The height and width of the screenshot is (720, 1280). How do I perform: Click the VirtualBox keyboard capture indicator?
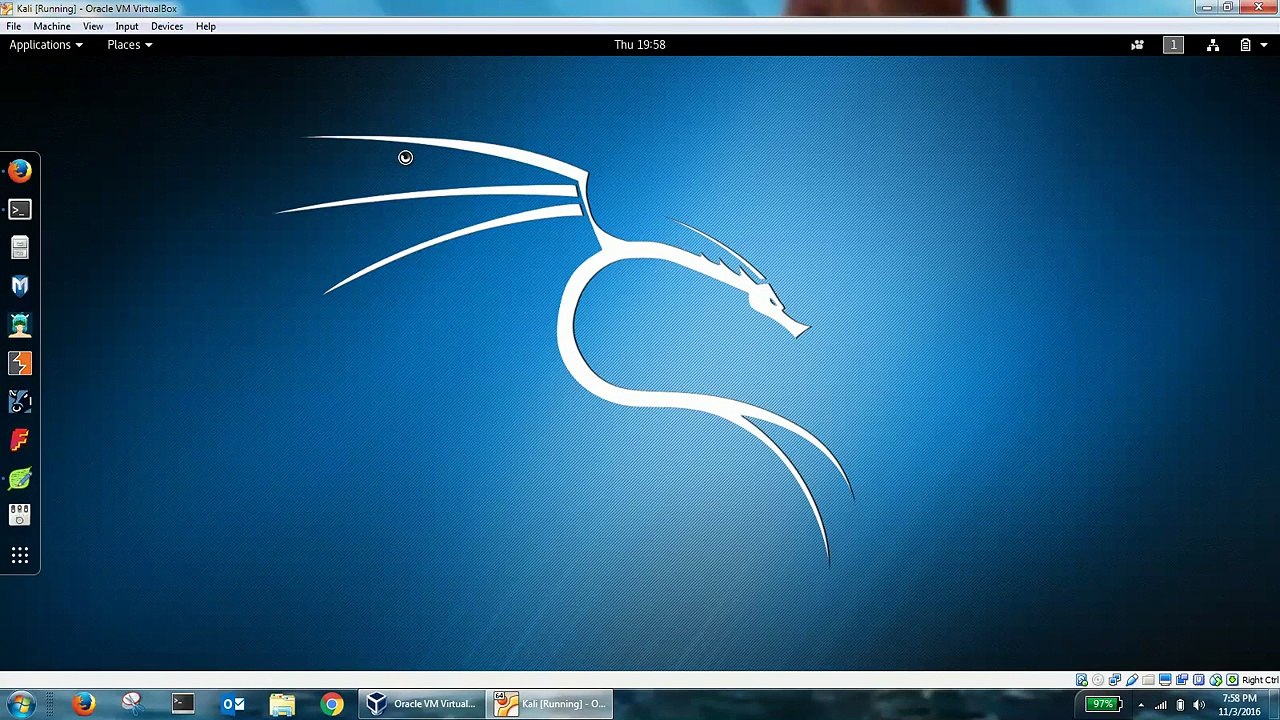(1232, 680)
